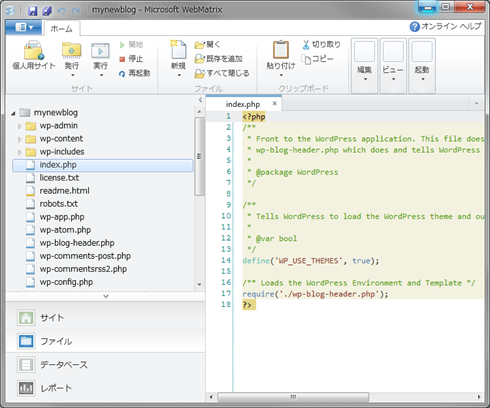The image size is (490, 408).
Task: Open オンライン ヘルプ link
Action: point(445,26)
